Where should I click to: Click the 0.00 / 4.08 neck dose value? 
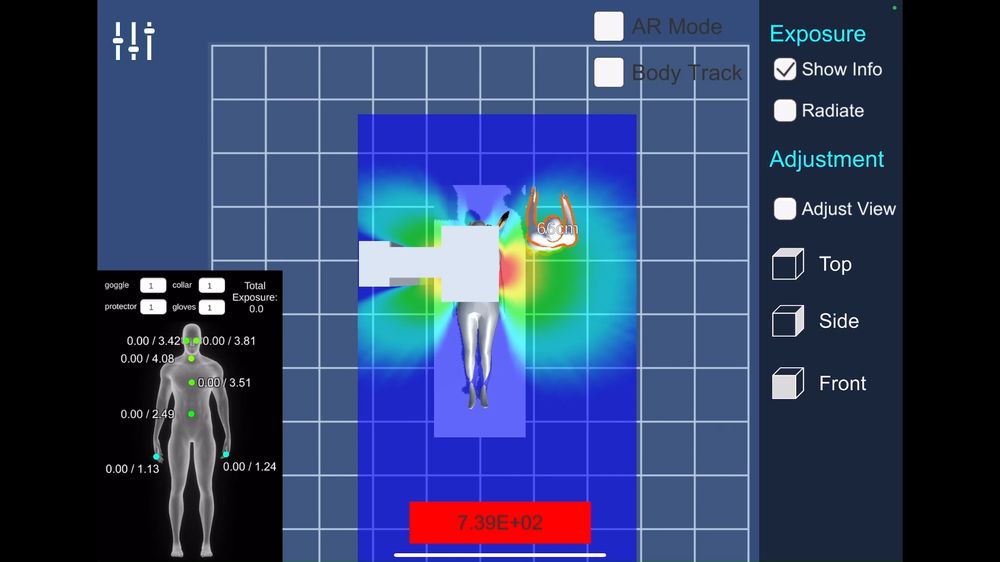click(x=147, y=359)
